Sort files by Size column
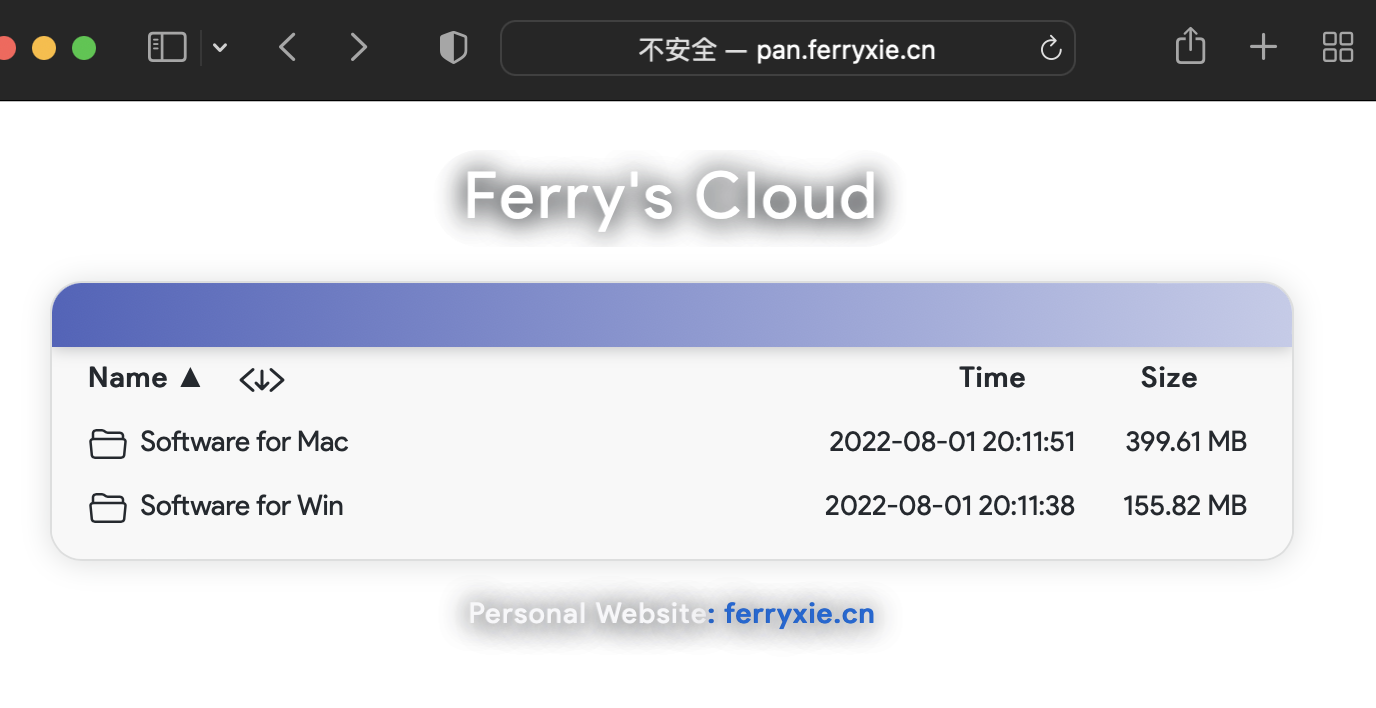The width and height of the screenshot is (1376, 708). 1168,378
